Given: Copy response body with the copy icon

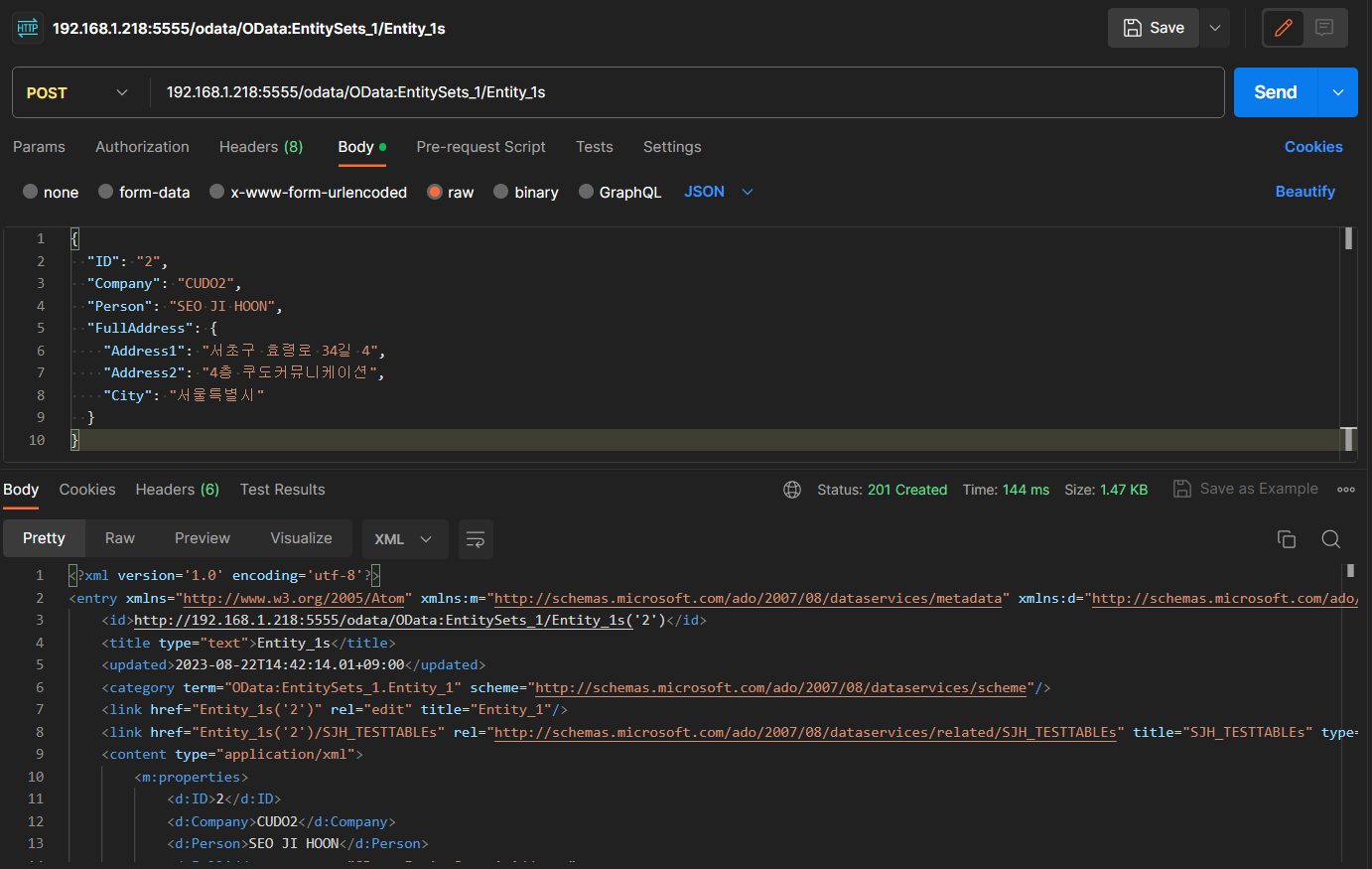Looking at the screenshot, I should [x=1287, y=539].
